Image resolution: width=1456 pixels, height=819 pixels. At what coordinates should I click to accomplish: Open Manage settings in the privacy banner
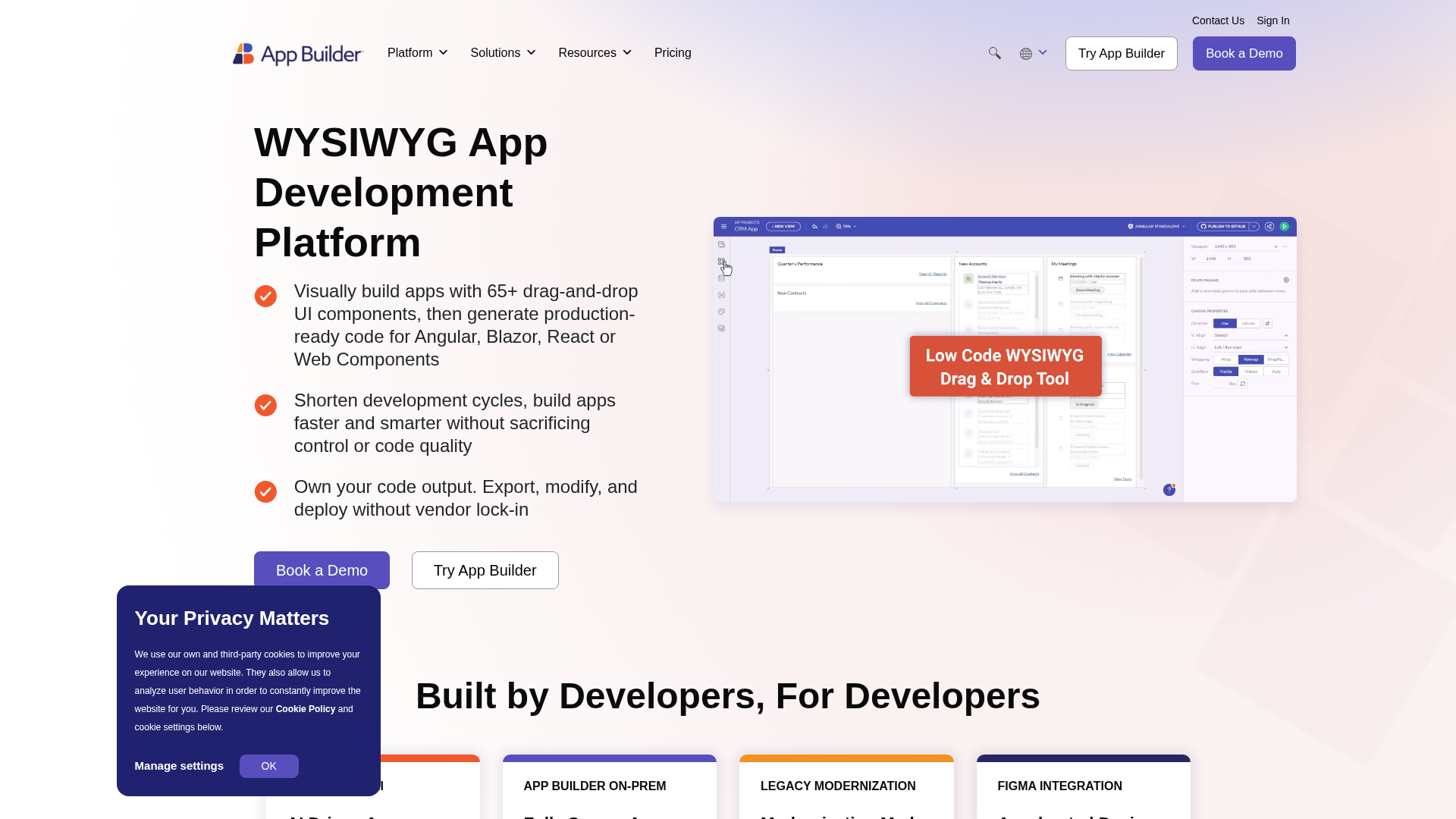coord(179,766)
